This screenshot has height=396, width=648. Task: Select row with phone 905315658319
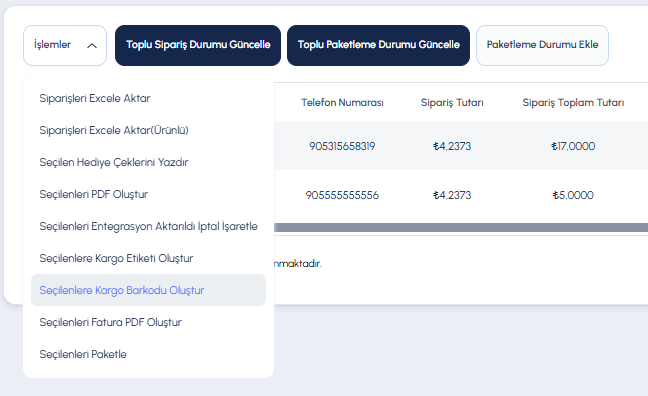click(x=461, y=146)
